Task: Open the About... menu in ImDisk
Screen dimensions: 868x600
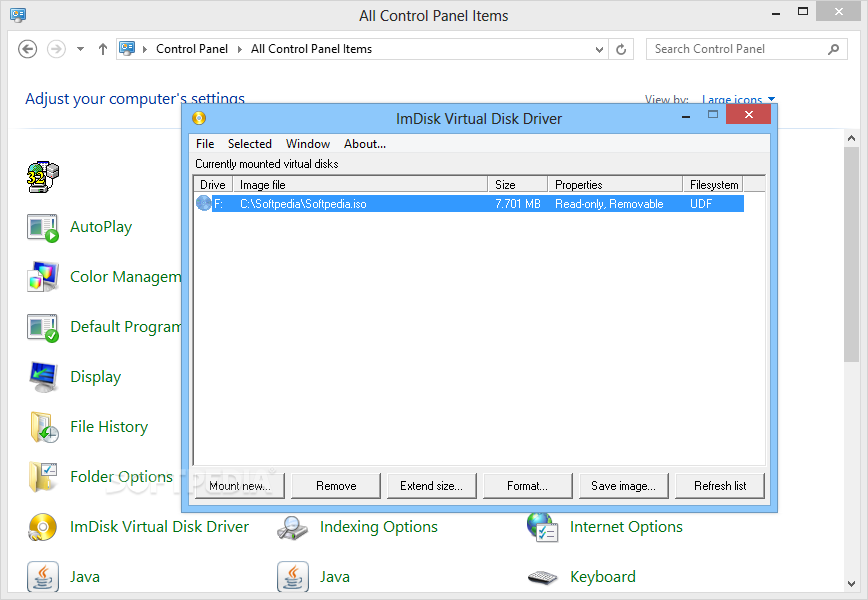Action: tap(365, 144)
